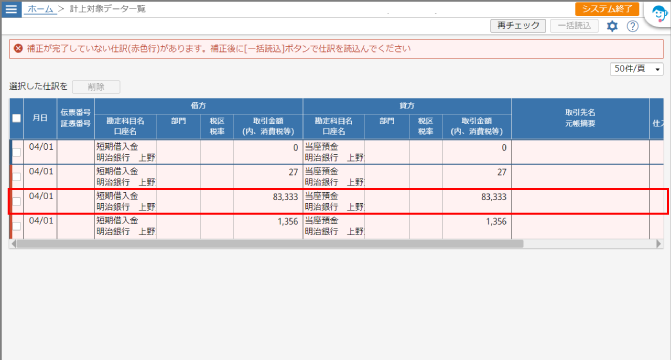Check the row with amount 27
This screenshot has width=671, height=360.
pos(17,176)
